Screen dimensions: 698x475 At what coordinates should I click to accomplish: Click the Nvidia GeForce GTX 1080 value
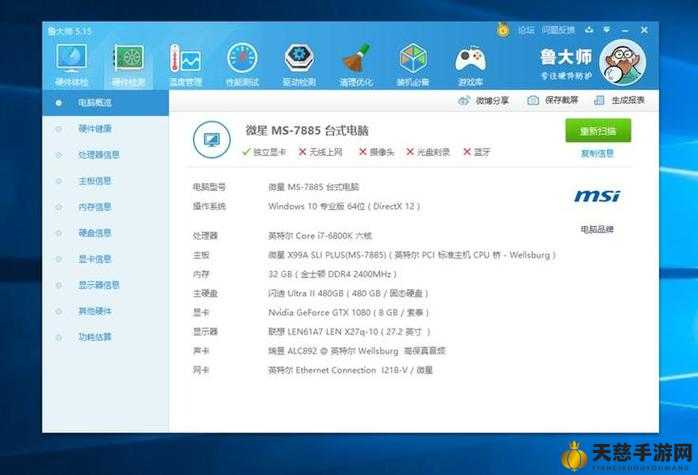(x=349, y=313)
